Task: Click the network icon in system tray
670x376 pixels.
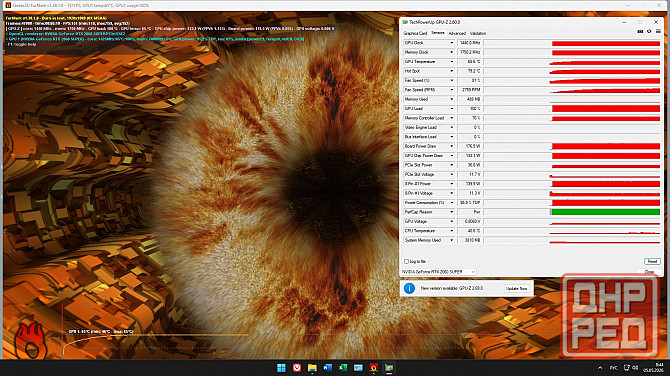Action: [626, 368]
